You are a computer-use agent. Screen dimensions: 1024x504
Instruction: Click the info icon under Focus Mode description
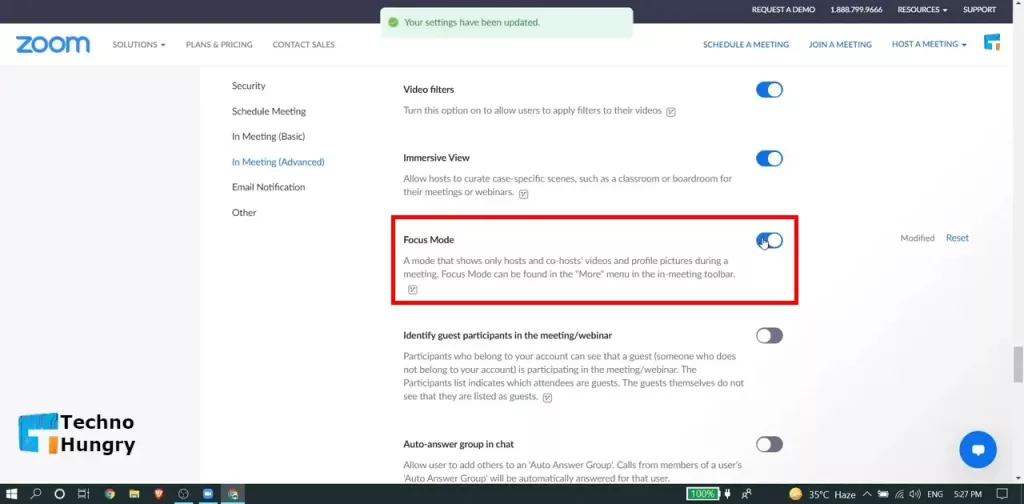413,290
